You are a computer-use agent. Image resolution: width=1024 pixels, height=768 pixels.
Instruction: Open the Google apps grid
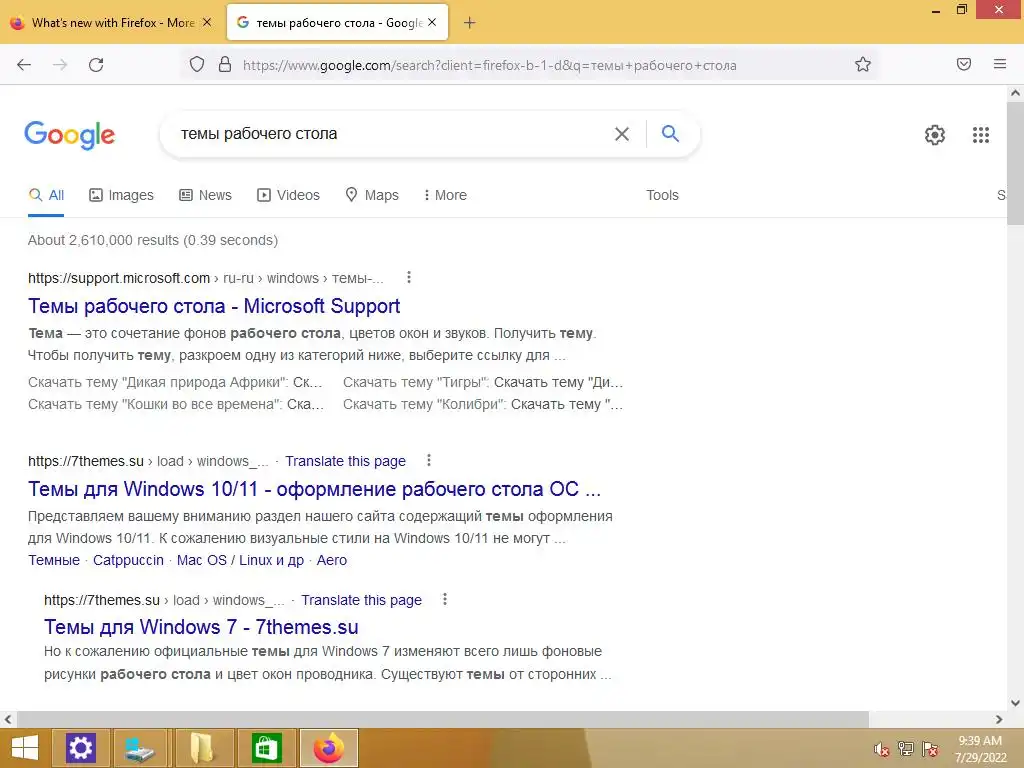980,135
